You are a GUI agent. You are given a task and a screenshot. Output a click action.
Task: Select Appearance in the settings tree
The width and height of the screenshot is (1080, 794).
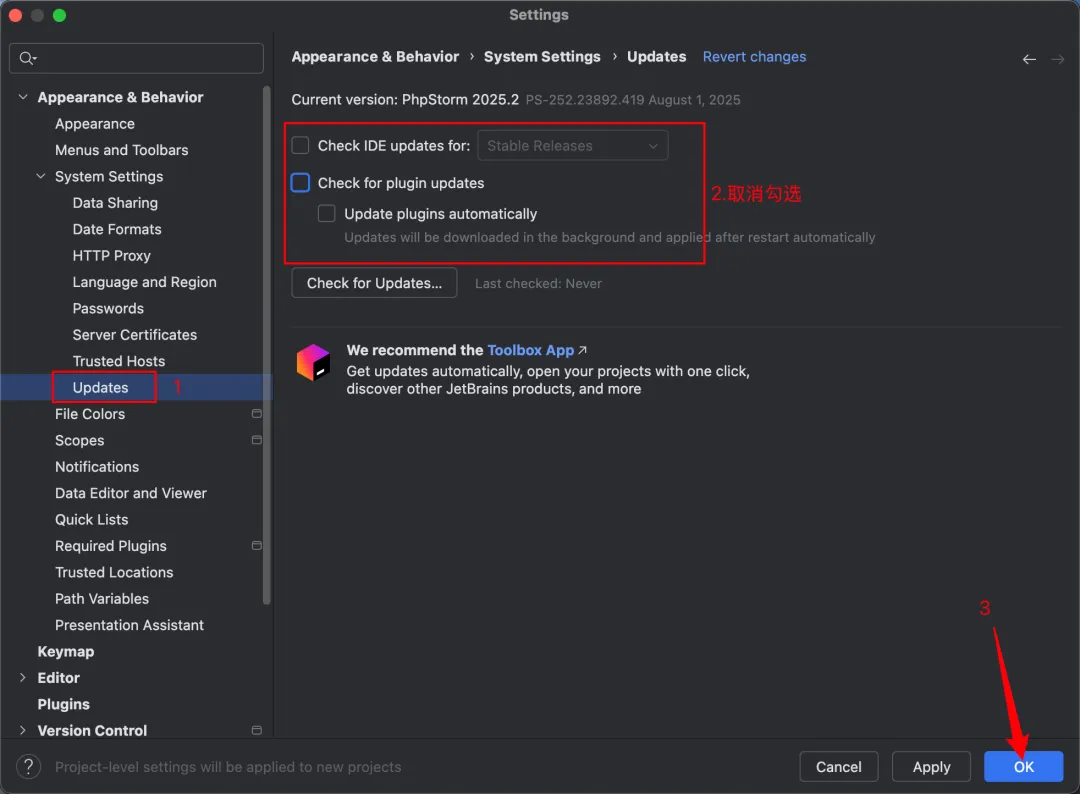[x=95, y=124]
